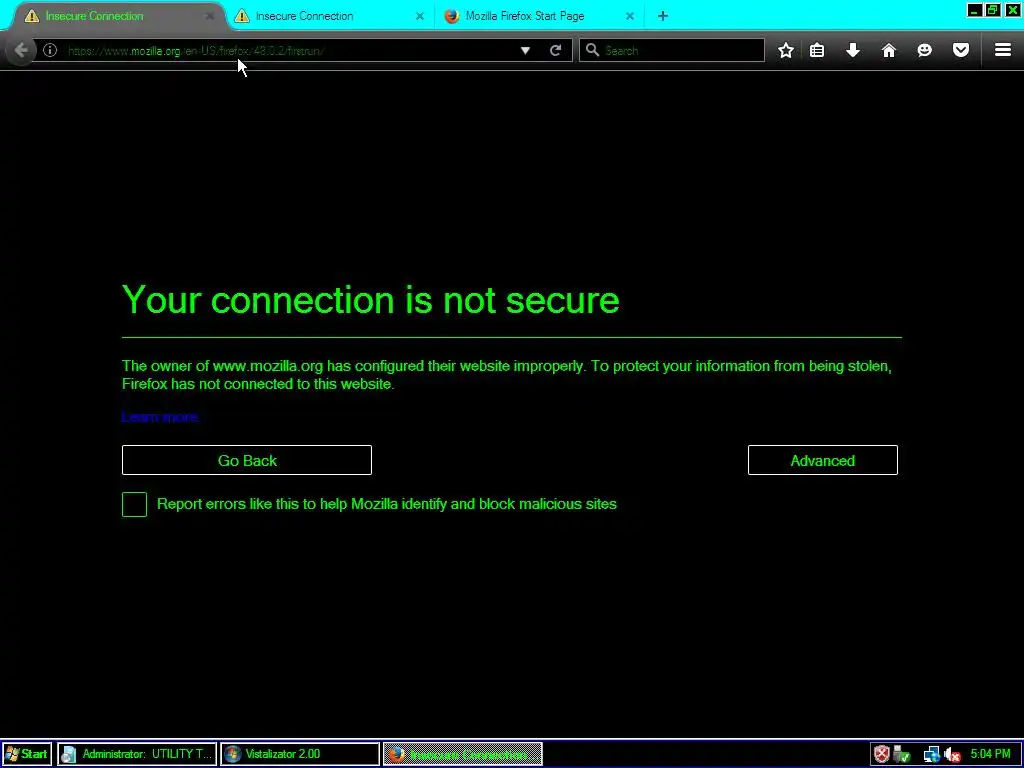The width and height of the screenshot is (1024, 768).
Task: Restore down the Firefox window
Action: [x=993, y=10]
